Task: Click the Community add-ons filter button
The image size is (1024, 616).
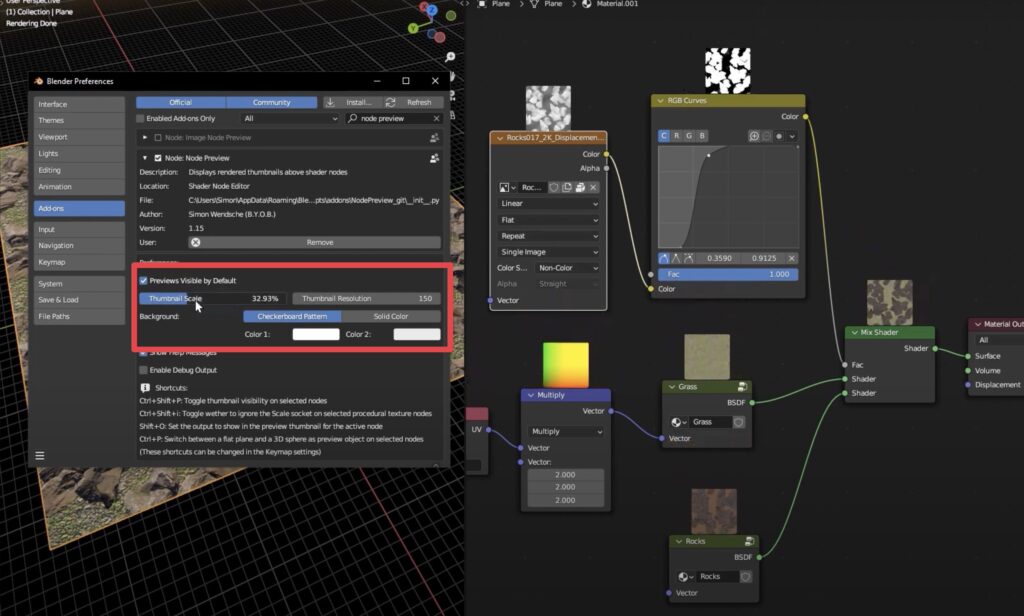Action: point(272,103)
